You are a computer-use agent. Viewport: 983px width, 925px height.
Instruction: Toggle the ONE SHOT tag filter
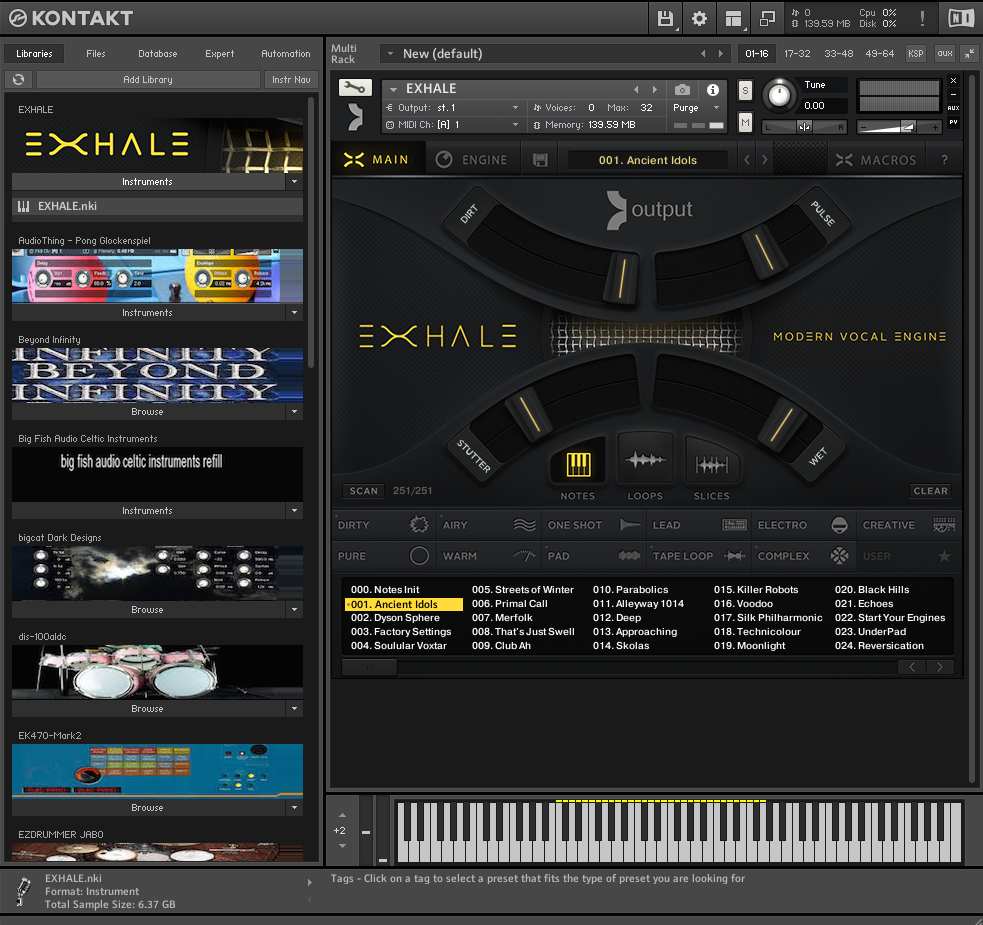click(x=594, y=525)
